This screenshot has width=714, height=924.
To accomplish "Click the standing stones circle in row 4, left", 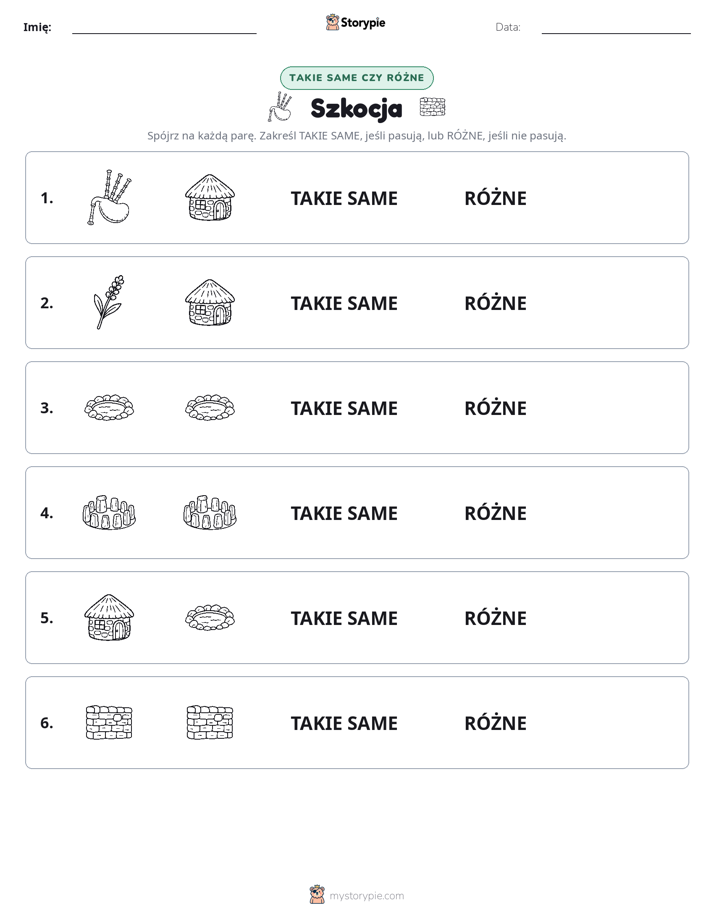I will 109,513.
